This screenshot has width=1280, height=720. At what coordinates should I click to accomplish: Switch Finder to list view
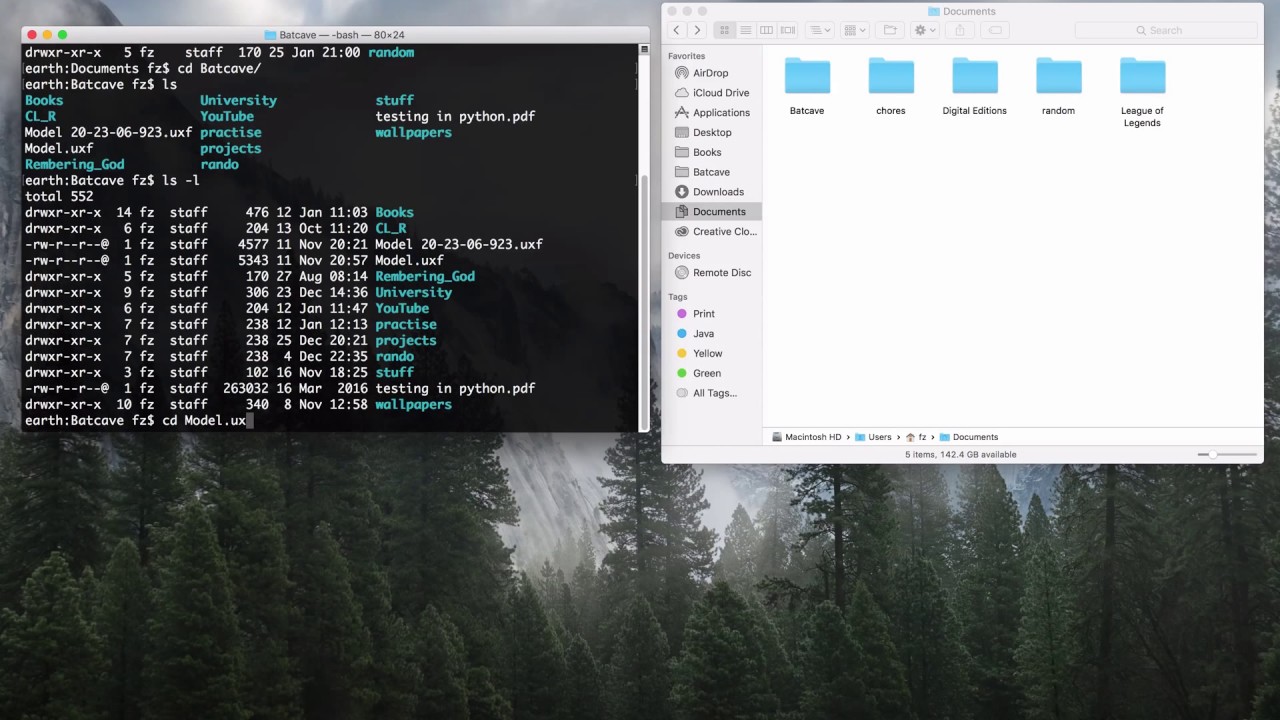click(746, 30)
